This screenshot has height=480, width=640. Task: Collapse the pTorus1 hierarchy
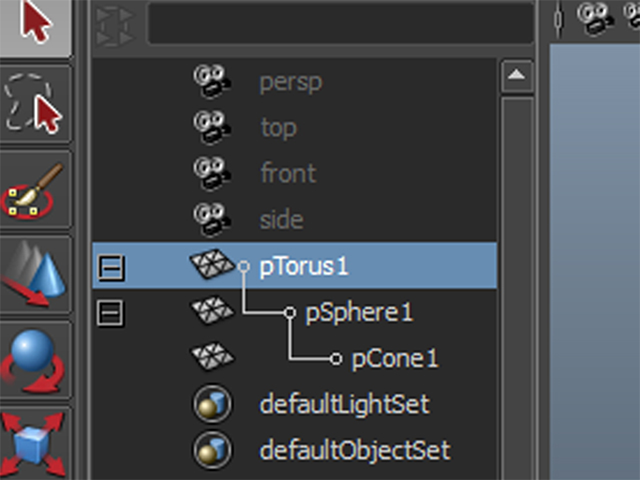111,268
